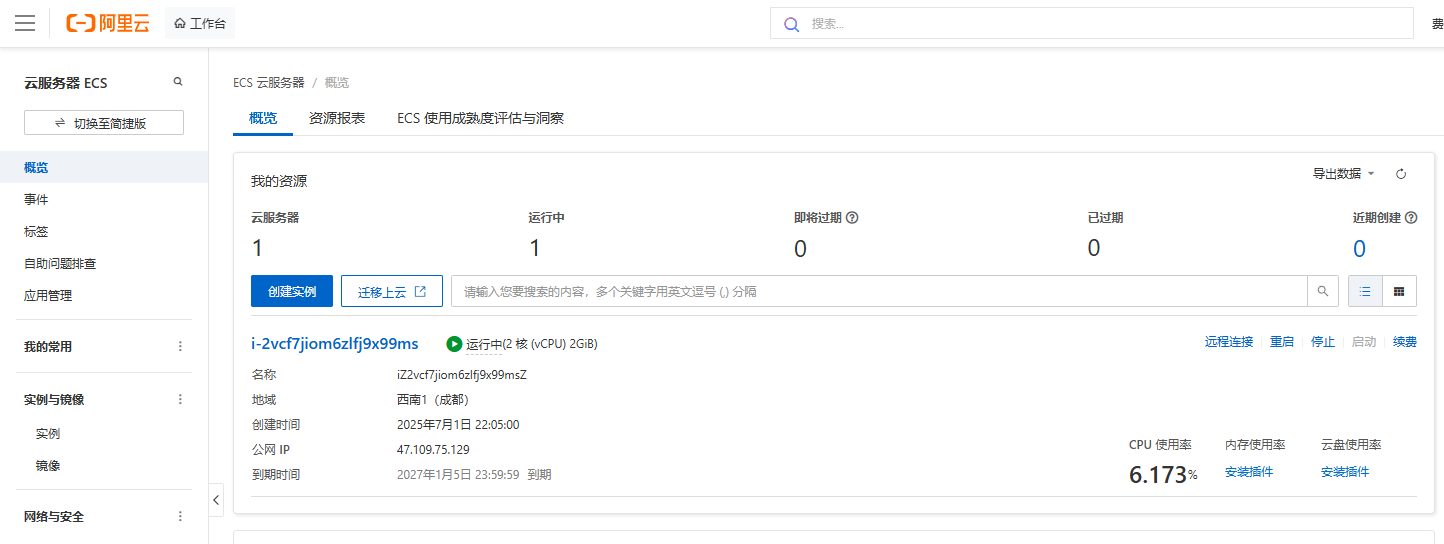Click 远程连接 link for the instance
The width and height of the screenshot is (1444, 544).
(1228, 342)
